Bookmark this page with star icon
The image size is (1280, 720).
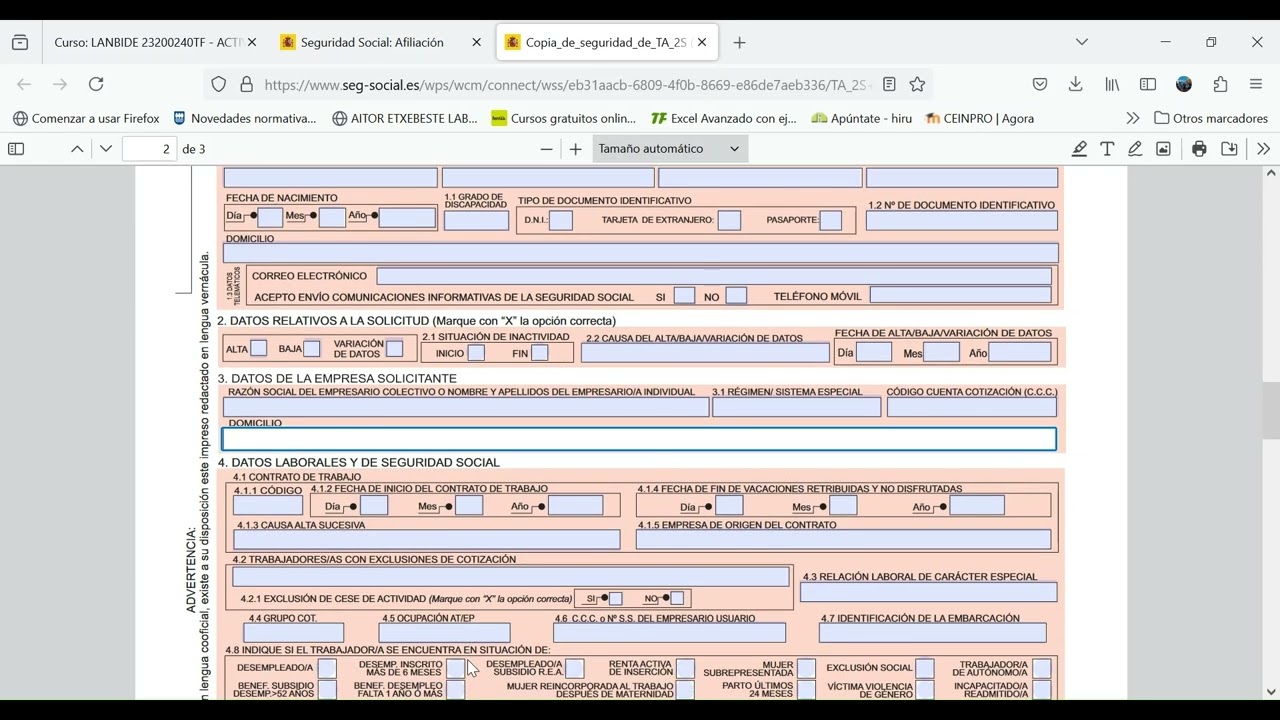tap(917, 84)
